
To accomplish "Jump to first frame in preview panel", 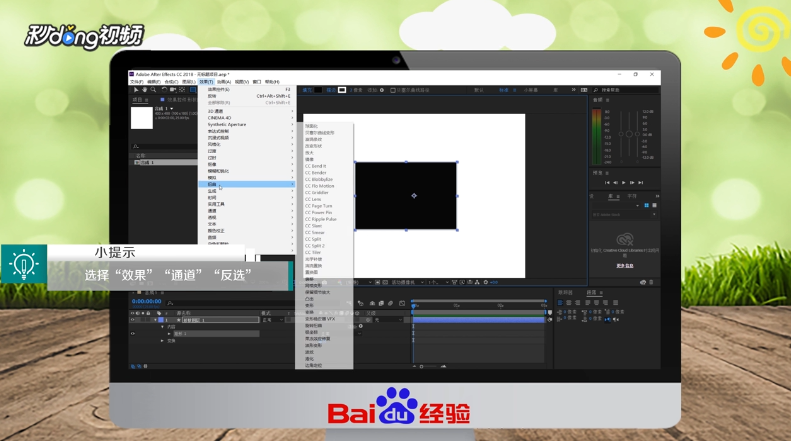I will coord(607,183).
